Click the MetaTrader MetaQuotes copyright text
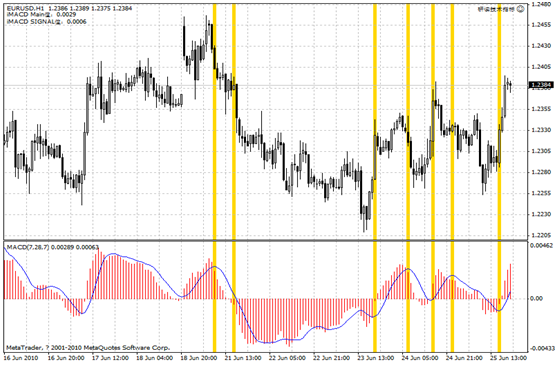The image size is (557, 365). (88, 348)
